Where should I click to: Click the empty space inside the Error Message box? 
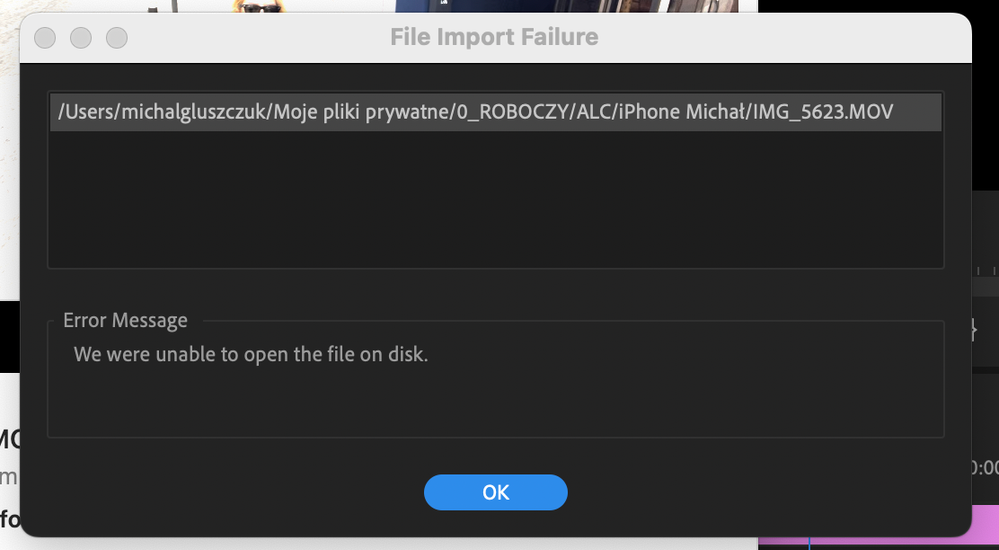(x=496, y=402)
